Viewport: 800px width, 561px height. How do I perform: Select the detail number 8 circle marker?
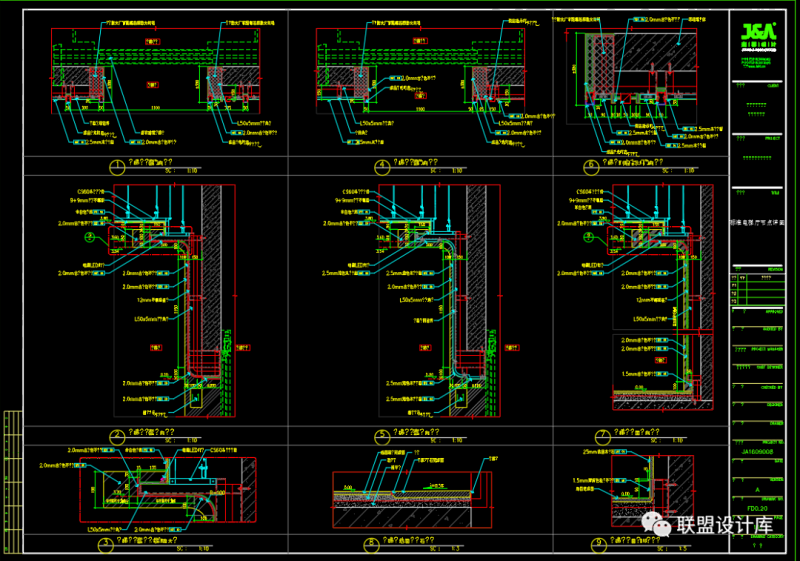point(370,543)
